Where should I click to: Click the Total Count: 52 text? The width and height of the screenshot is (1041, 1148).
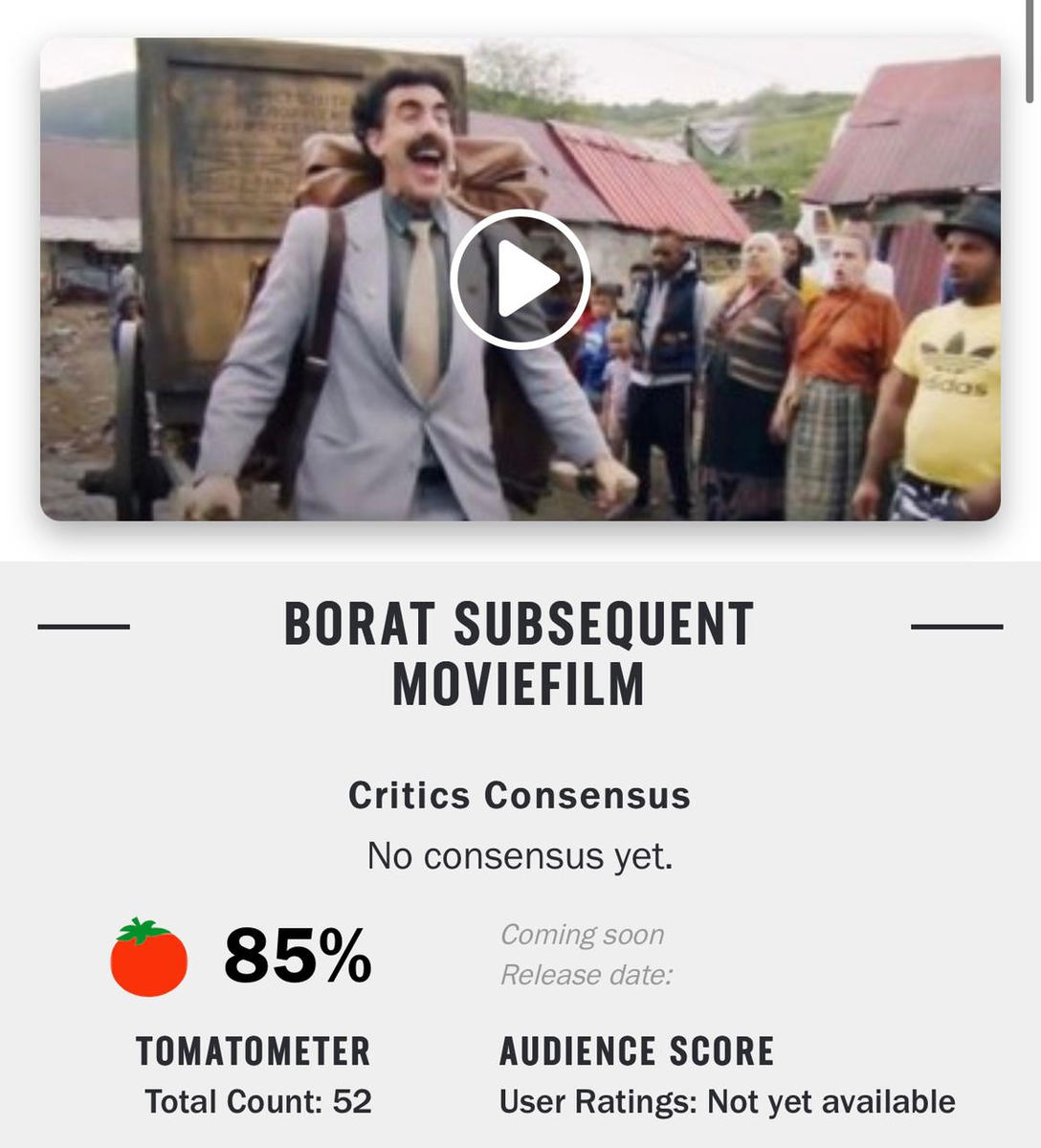[258, 1102]
